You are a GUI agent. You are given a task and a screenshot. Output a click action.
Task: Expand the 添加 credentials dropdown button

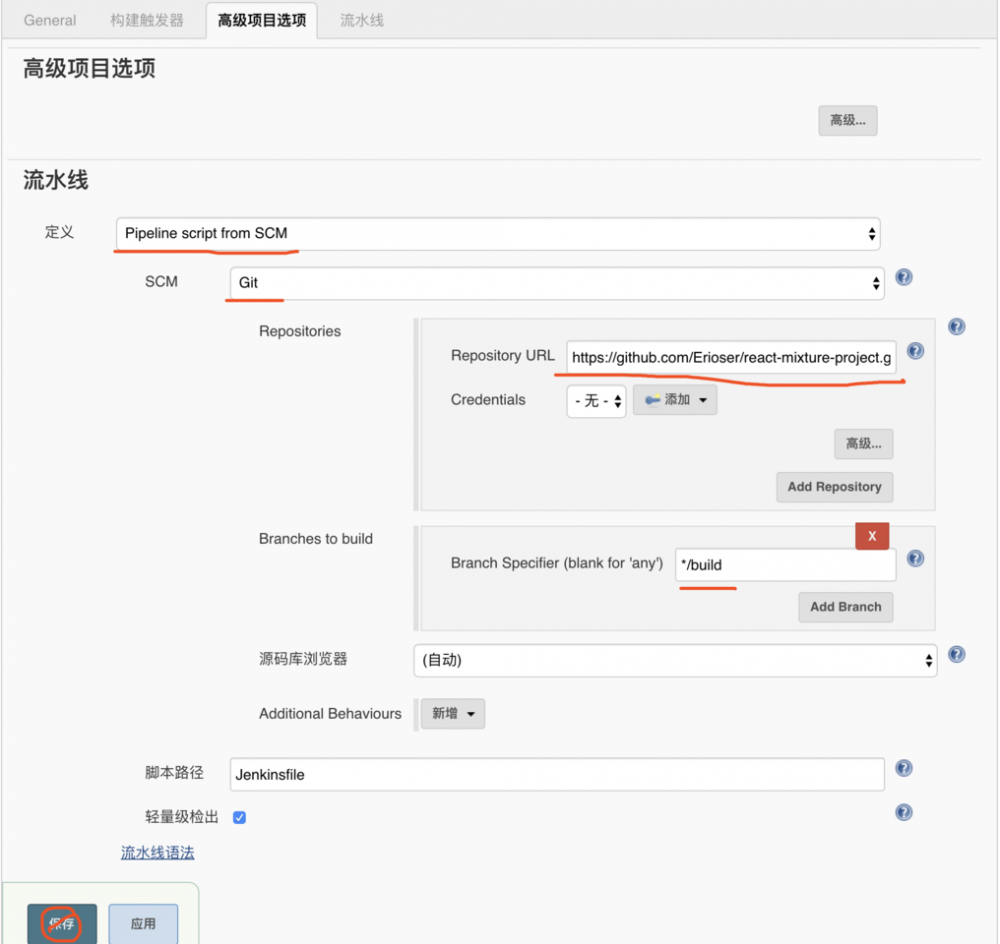[x=675, y=400]
